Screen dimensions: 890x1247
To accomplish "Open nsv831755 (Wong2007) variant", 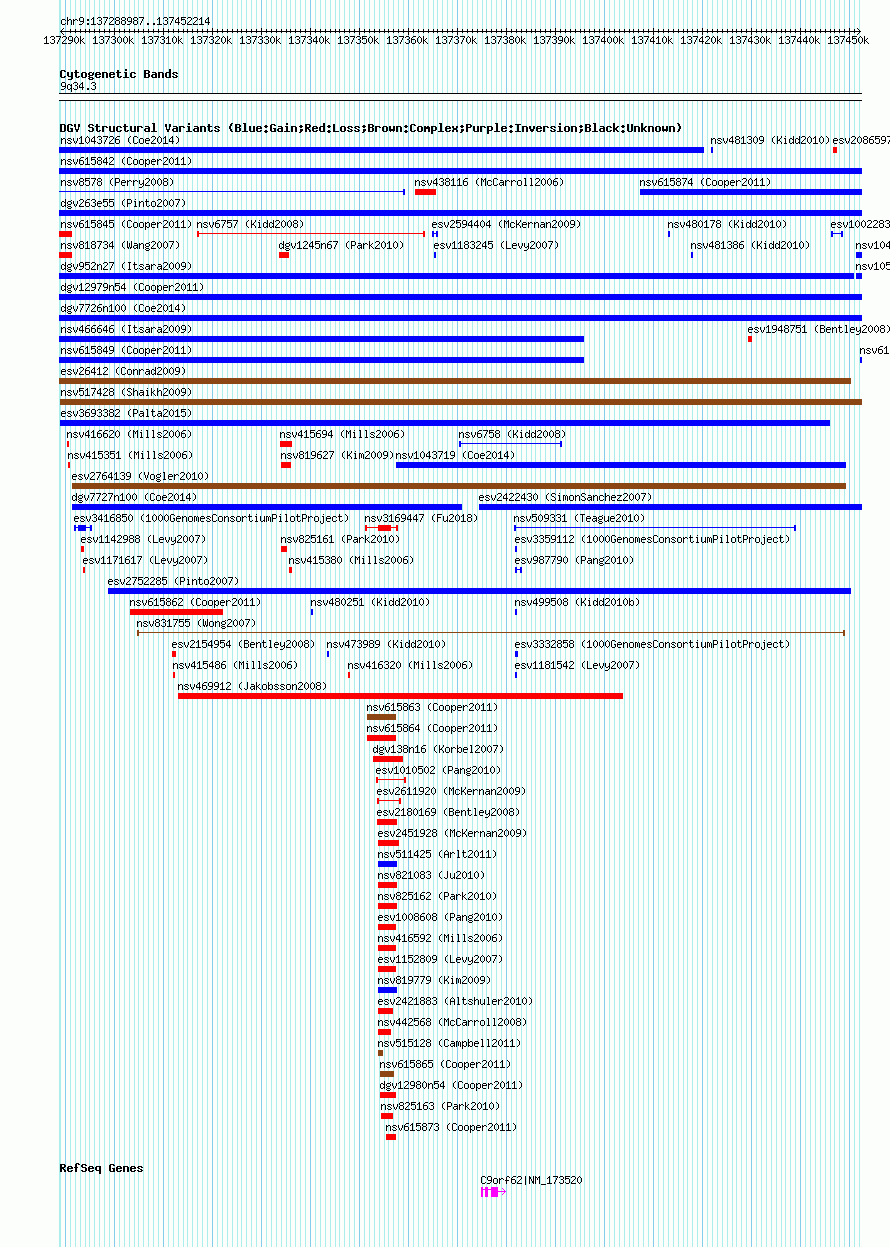I will [x=196, y=623].
